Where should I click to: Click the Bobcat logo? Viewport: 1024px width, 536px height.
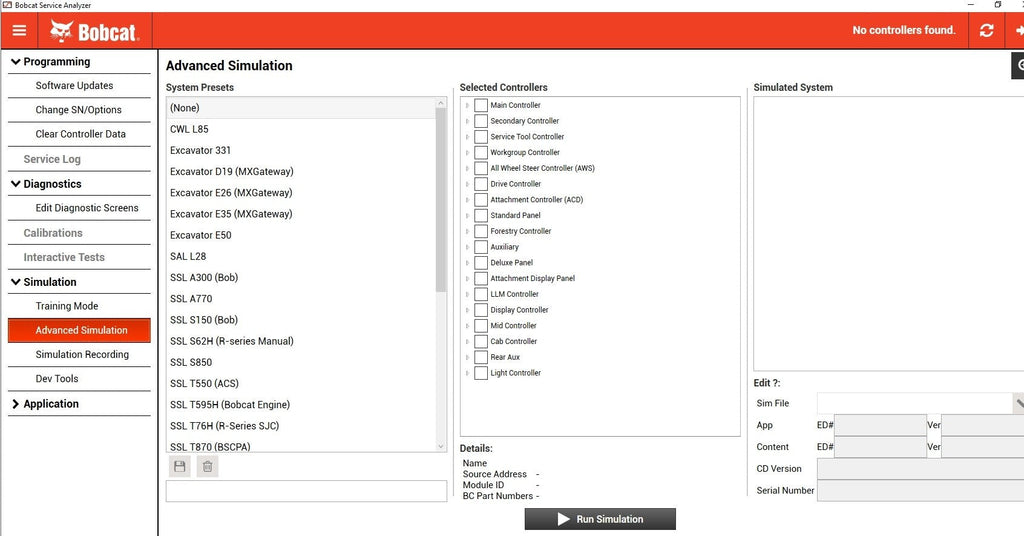(x=95, y=31)
